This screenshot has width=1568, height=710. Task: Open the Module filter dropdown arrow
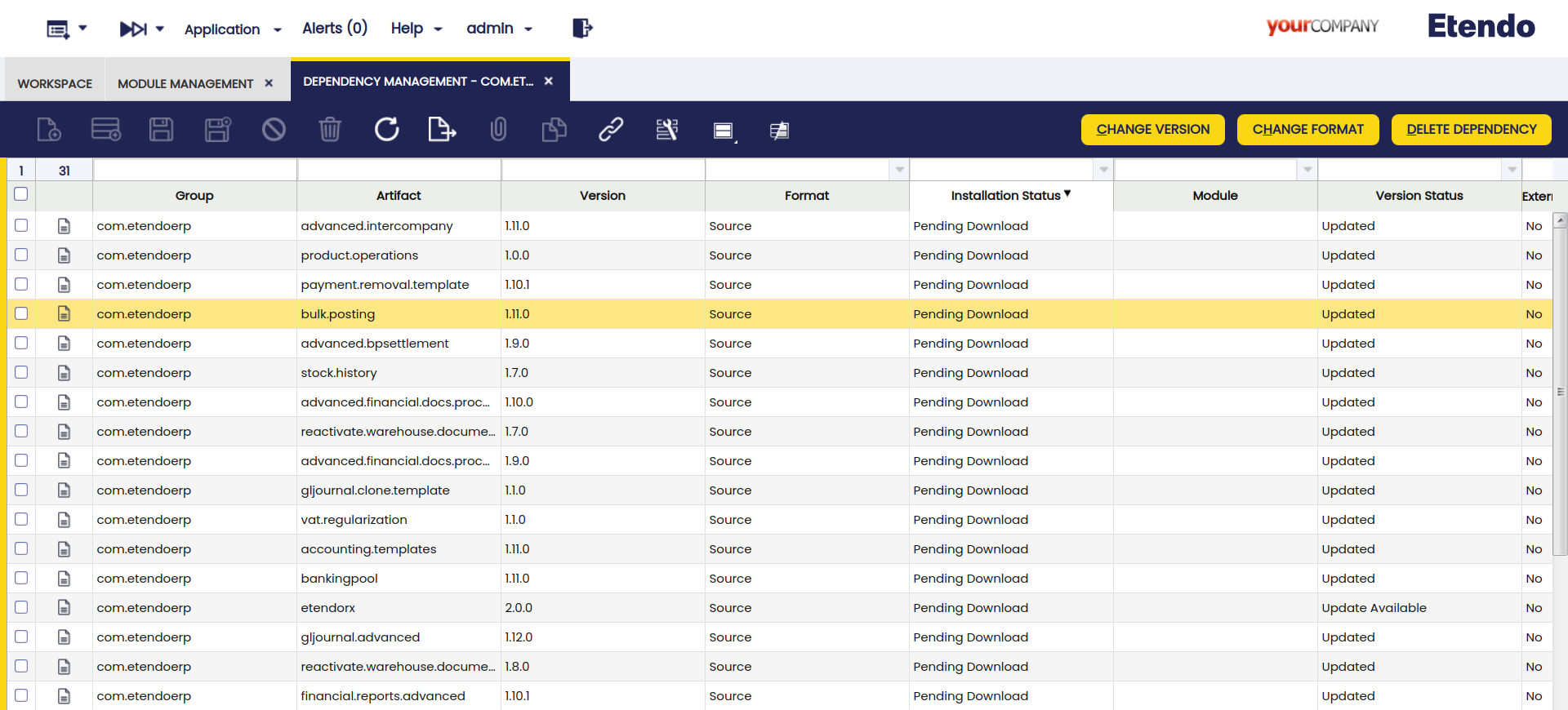(1307, 170)
